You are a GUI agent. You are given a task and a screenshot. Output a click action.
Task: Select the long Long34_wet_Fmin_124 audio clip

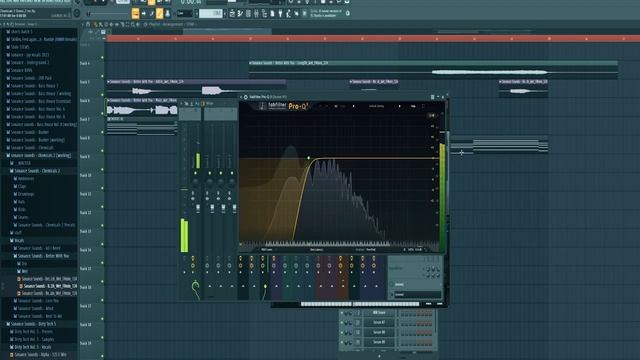(x=433, y=69)
